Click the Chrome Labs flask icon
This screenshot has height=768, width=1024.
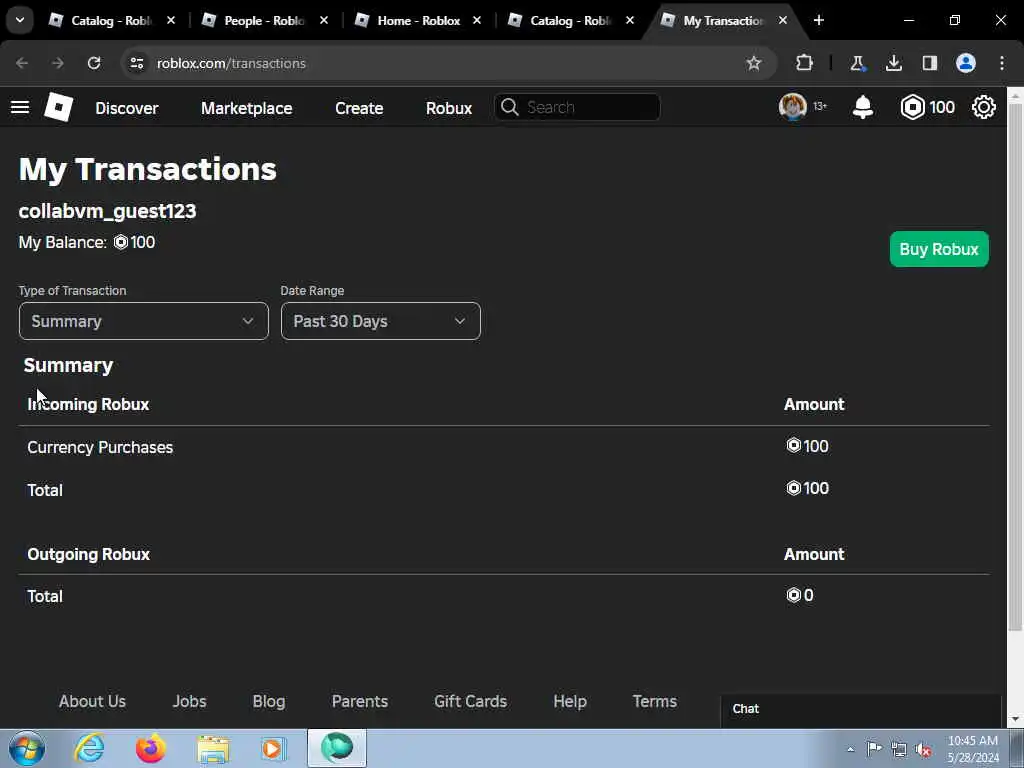(x=857, y=63)
